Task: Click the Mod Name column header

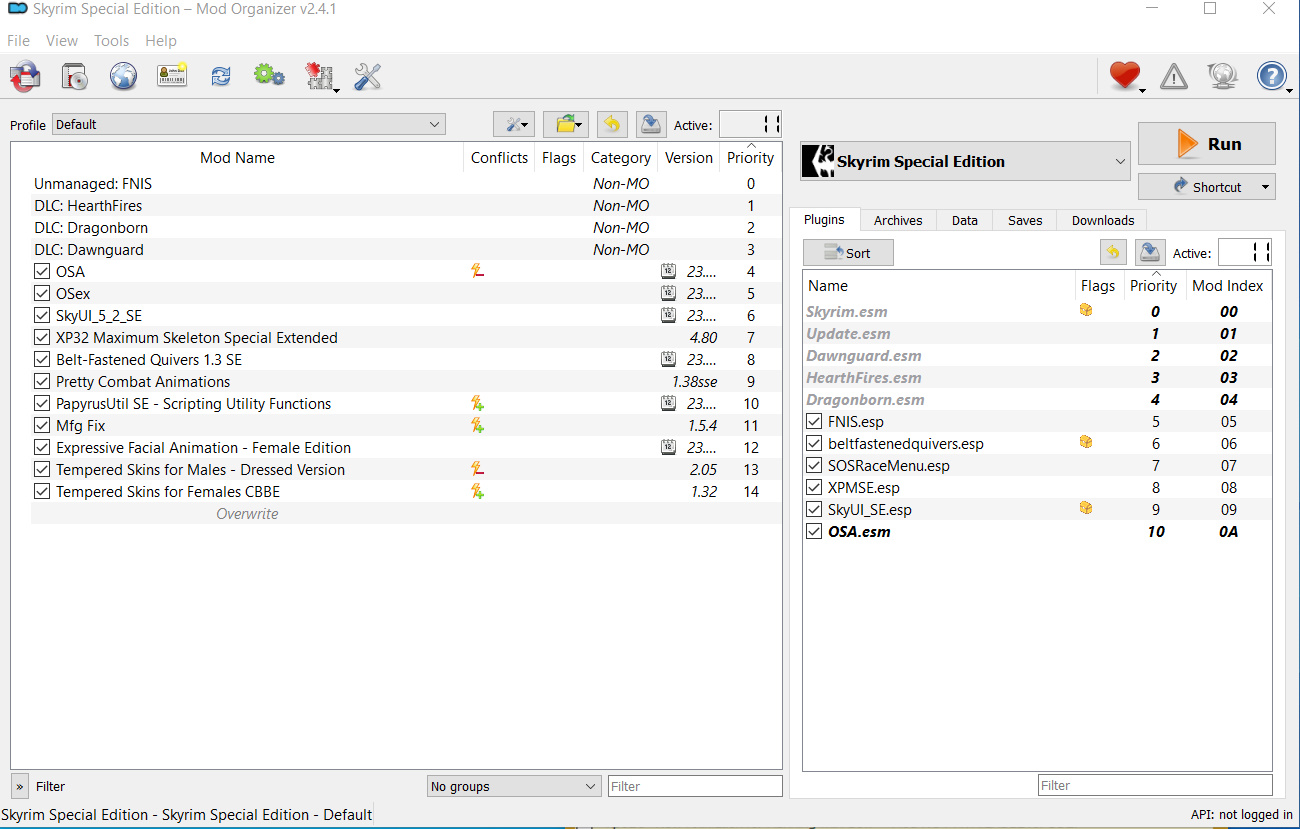Action: coord(237,157)
